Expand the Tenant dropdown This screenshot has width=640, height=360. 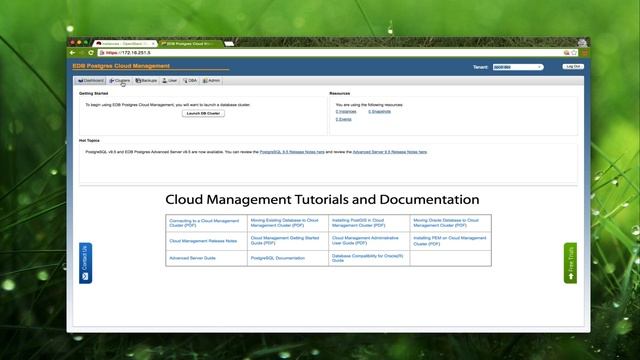click(518, 67)
